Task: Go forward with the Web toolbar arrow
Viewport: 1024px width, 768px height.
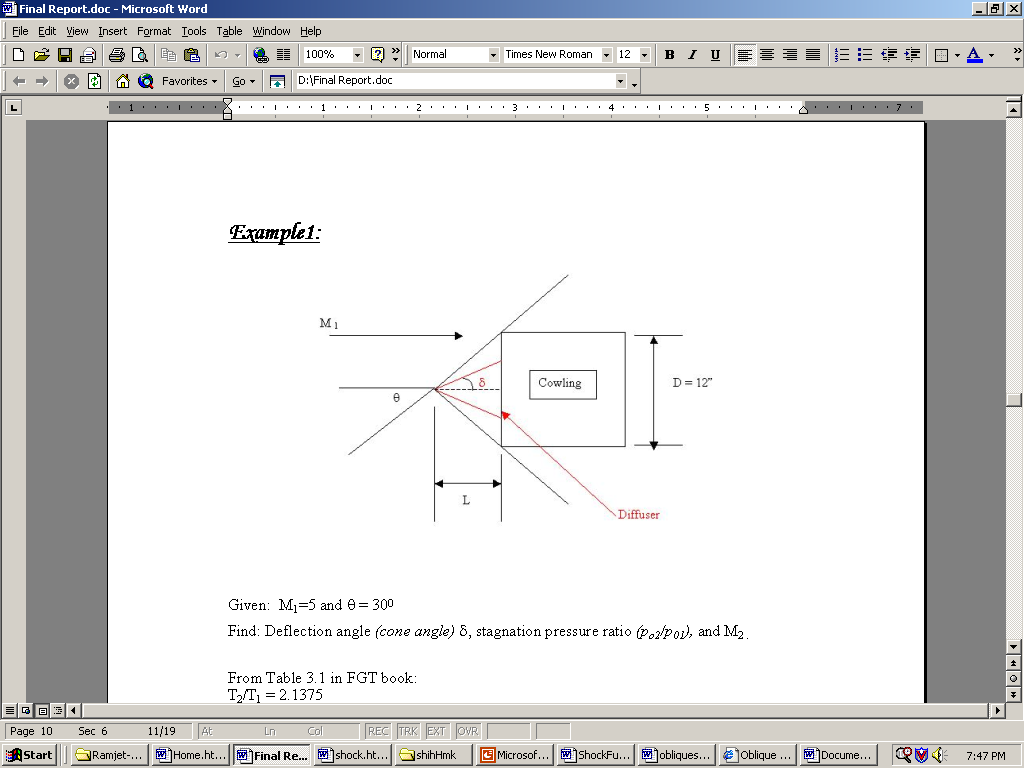Action: click(x=42, y=82)
